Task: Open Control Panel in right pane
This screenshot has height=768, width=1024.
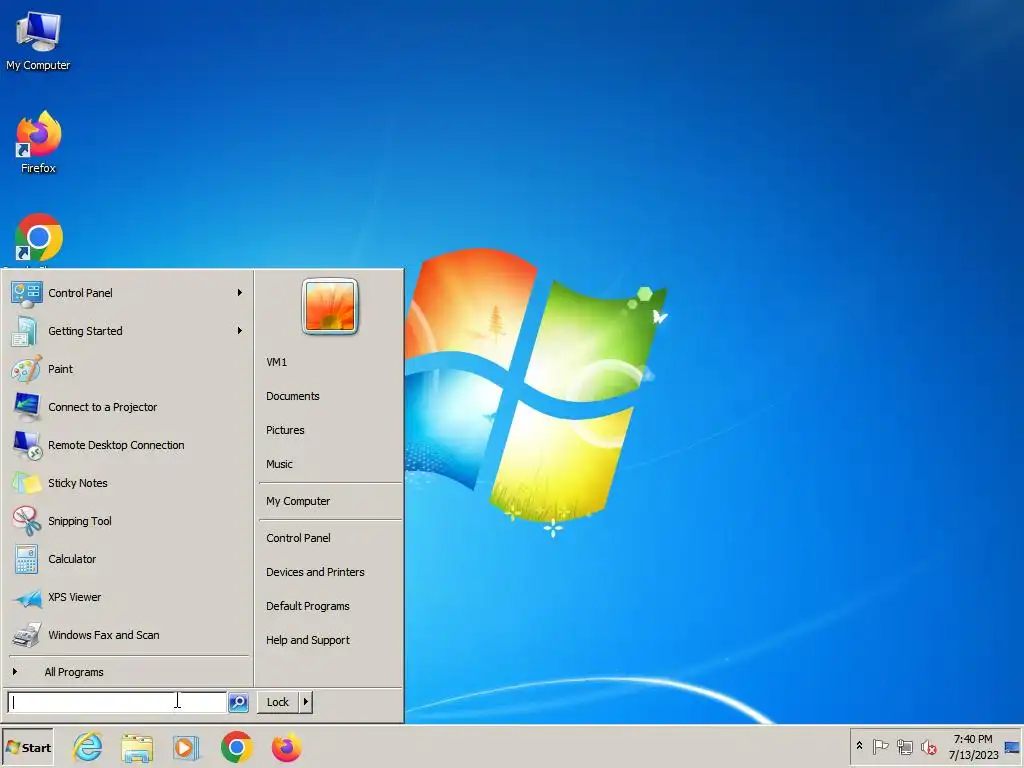Action: click(x=298, y=538)
